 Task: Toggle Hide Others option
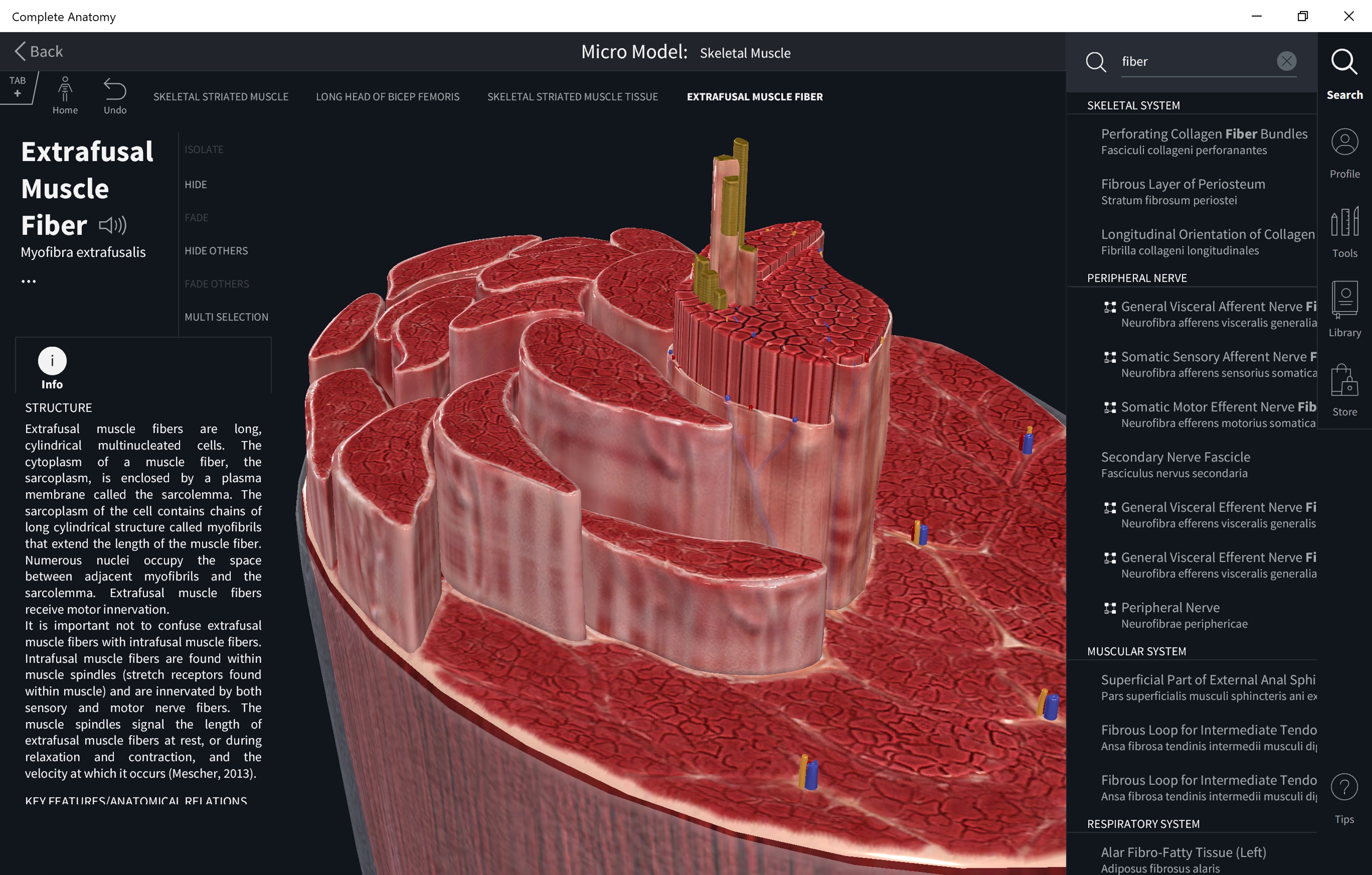[x=216, y=251]
